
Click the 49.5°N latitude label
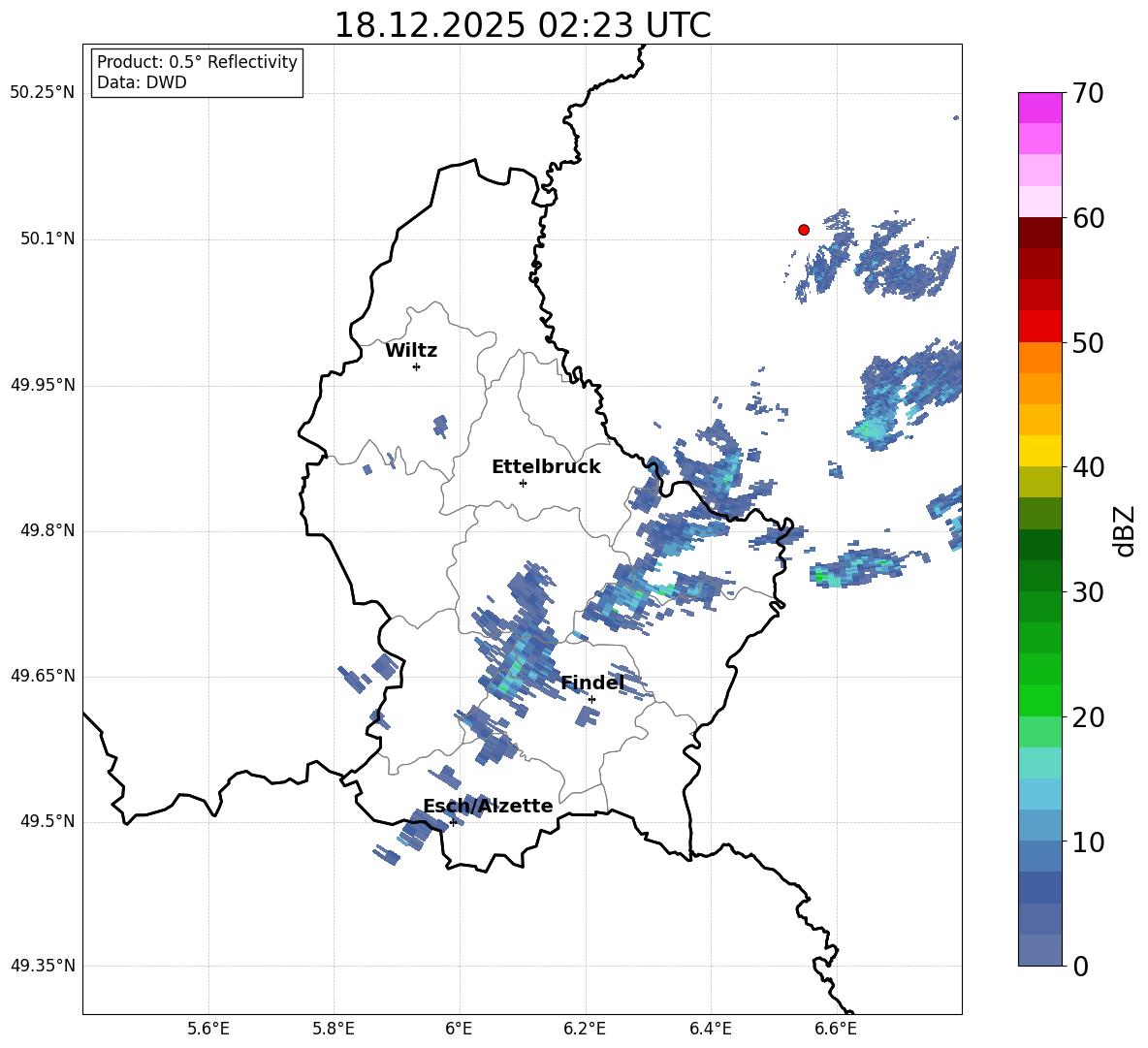tap(48, 821)
